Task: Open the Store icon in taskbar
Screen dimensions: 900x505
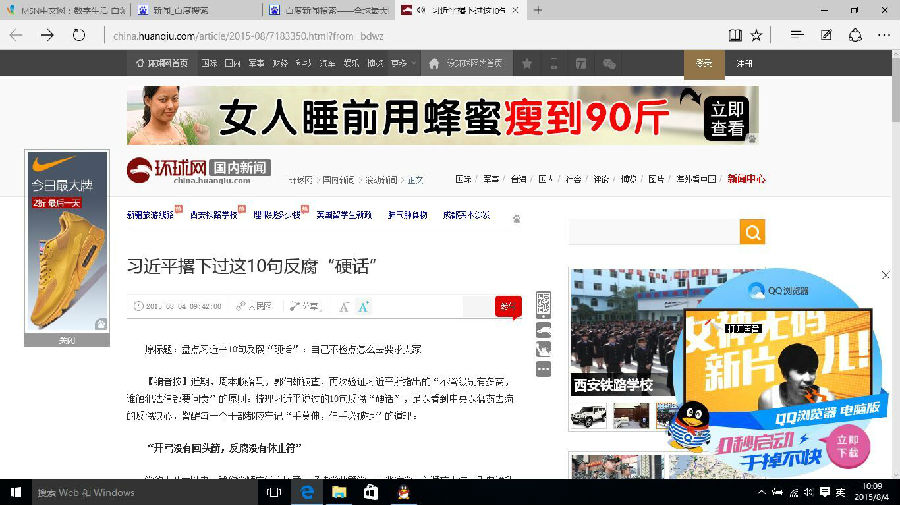Action: 371,492
